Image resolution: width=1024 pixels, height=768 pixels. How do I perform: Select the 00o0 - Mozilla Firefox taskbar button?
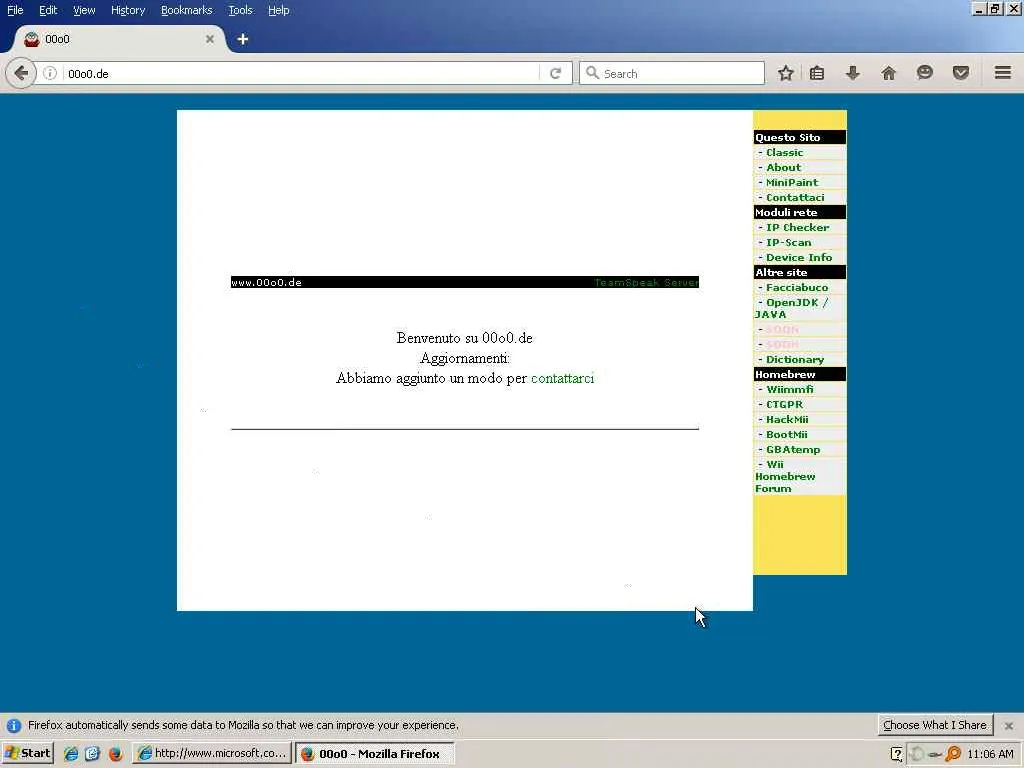click(x=375, y=753)
